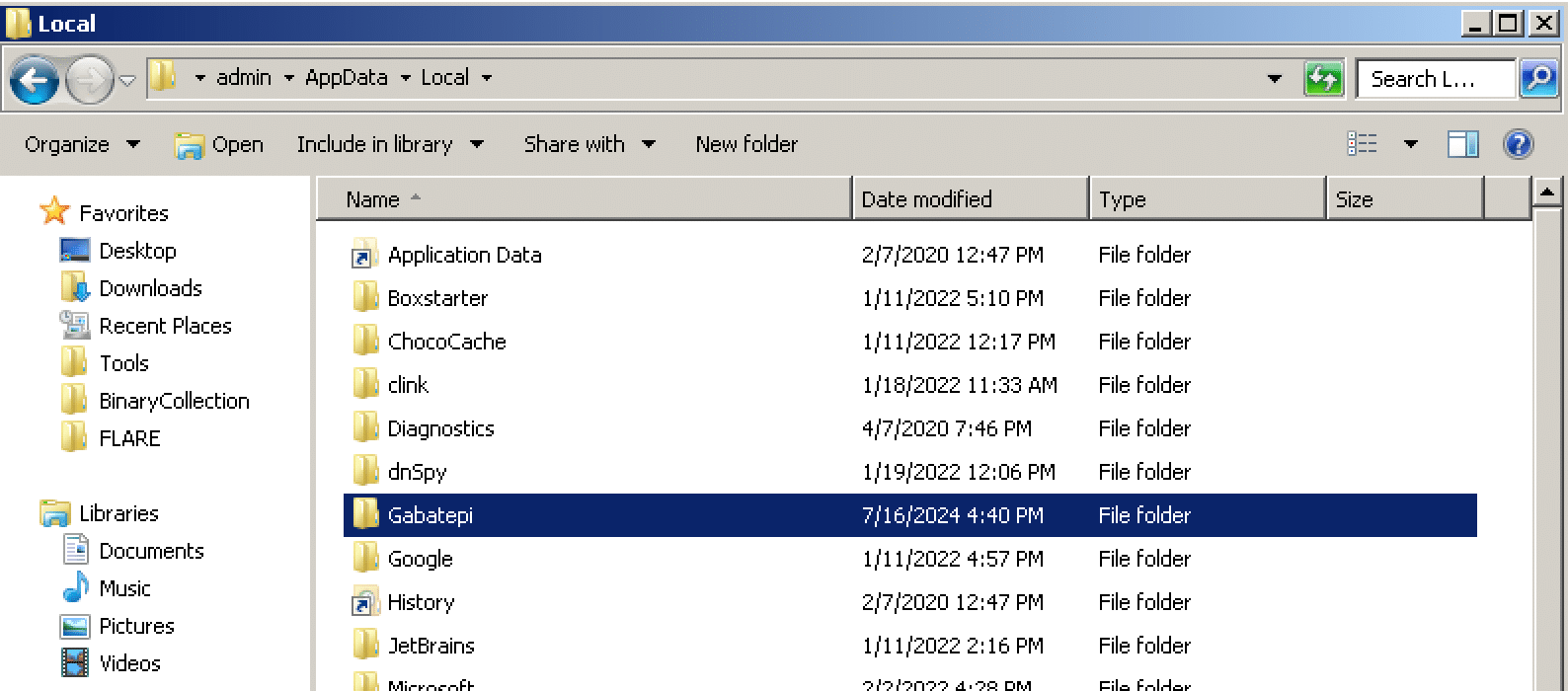
Task: Click the search magnifier icon
Action: [1538, 78]
